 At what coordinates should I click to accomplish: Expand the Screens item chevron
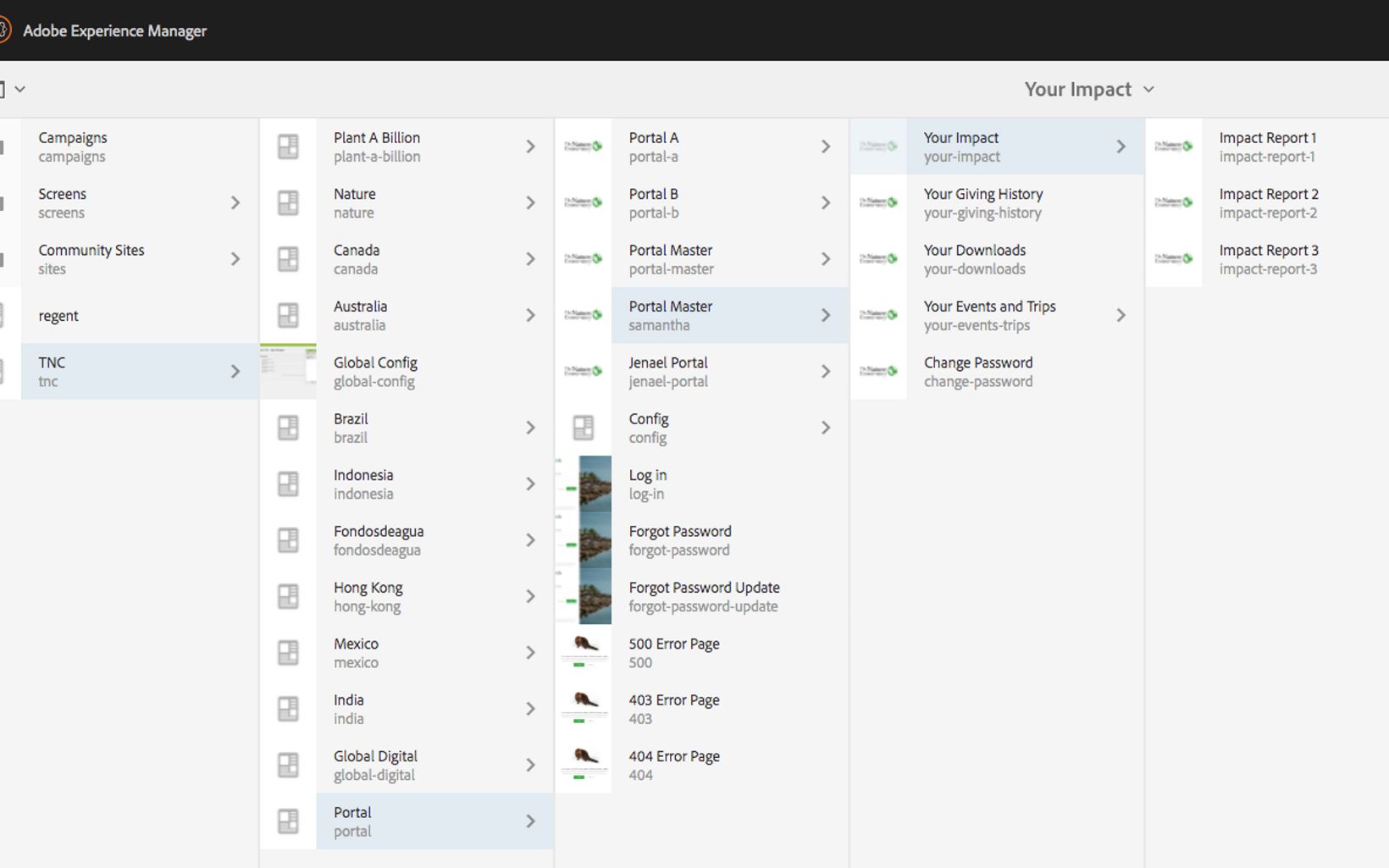tap(235, 202)
